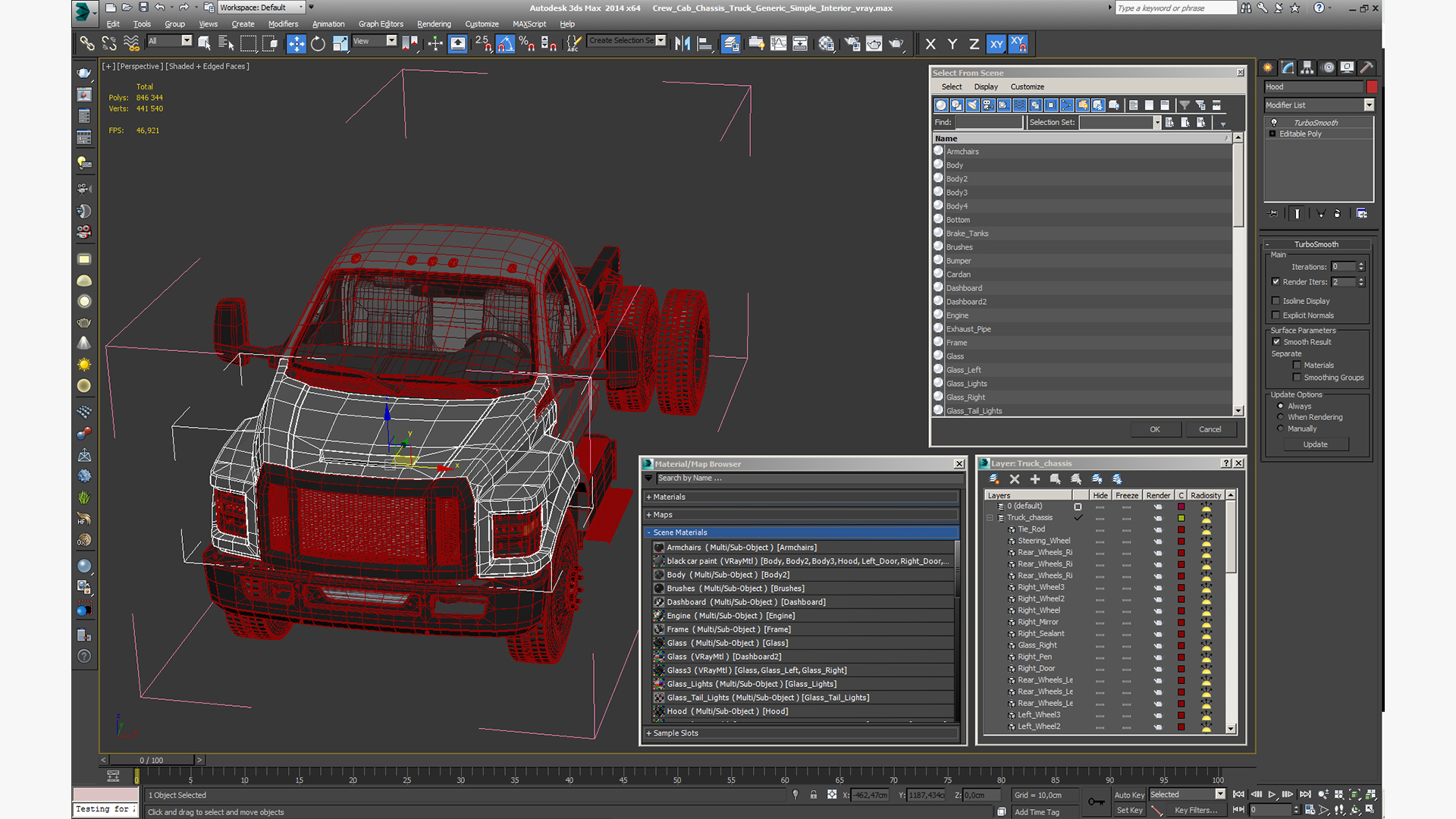This screenshot has width=1456, height=819.
Task: Click the Tie_Rod layer color swatch
Action: pos(1181,530)
